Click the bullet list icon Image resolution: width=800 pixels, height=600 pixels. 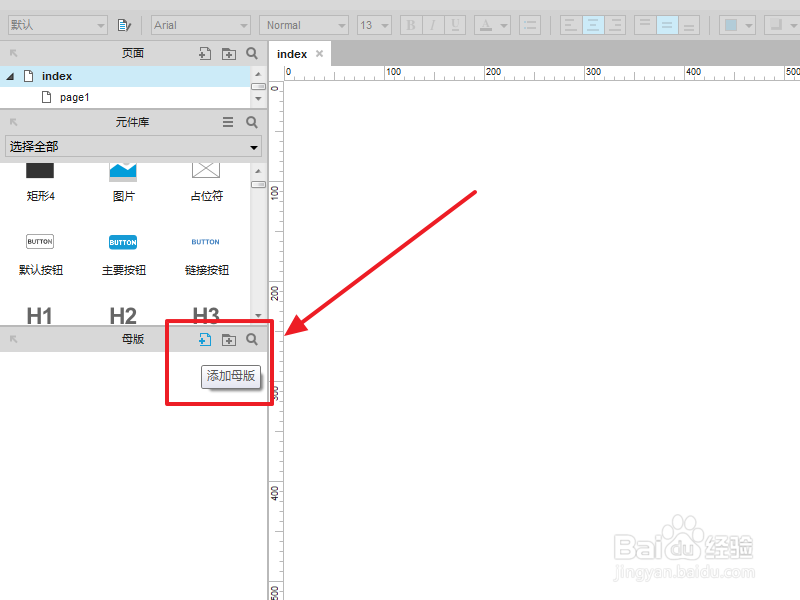pos(530,25)
